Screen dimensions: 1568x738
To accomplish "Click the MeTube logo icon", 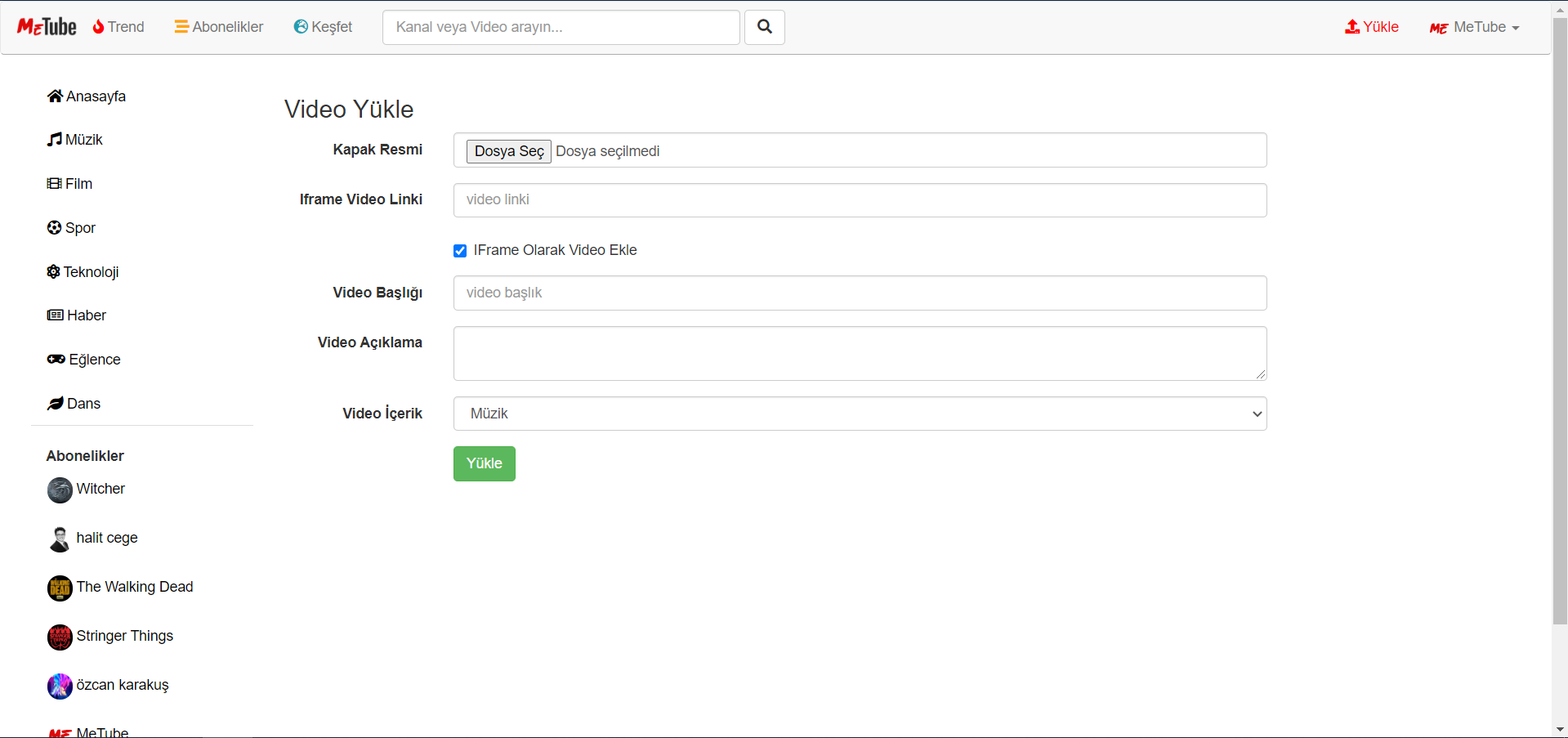I will click(x=46, y=26).
